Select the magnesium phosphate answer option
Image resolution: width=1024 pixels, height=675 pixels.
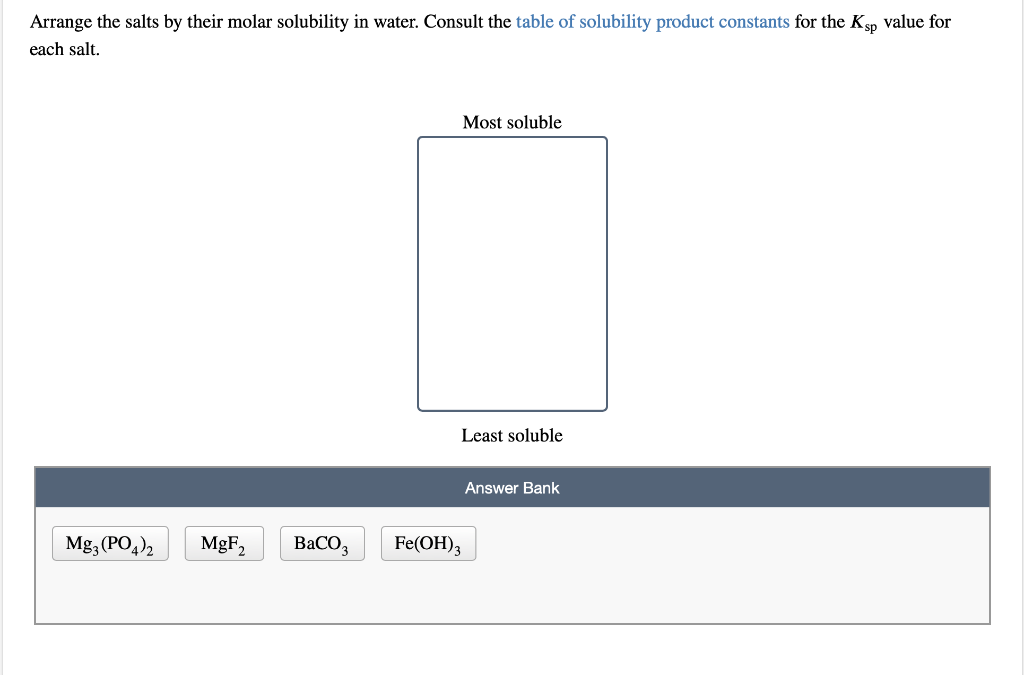110,543
